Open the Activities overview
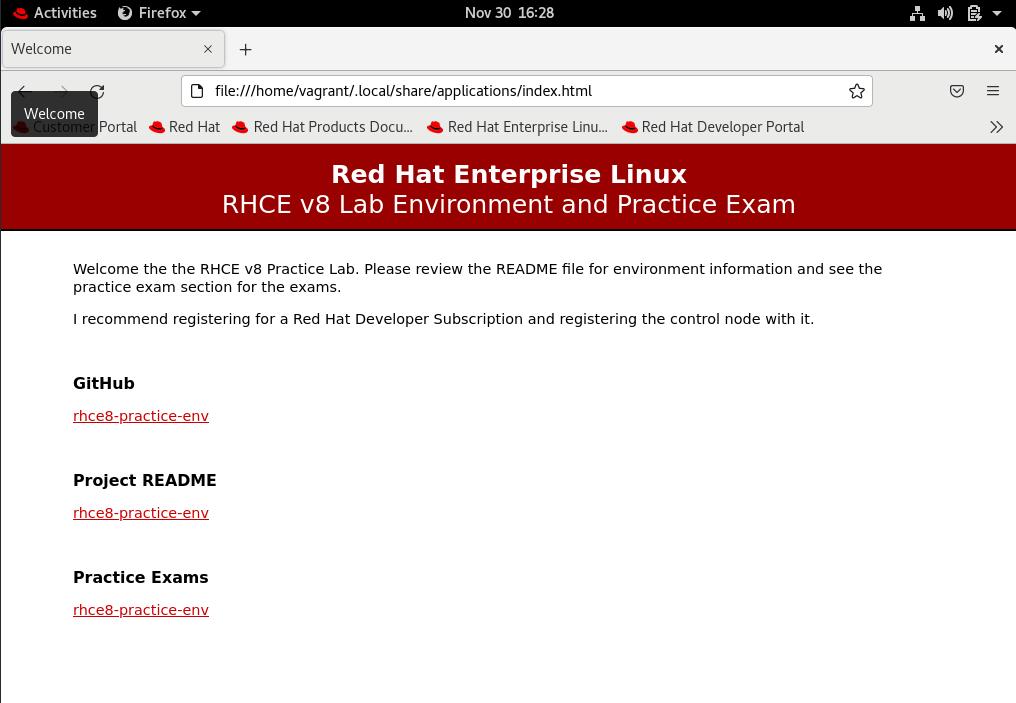Viewport: 1016px width, 703px height. pos(55,13)
